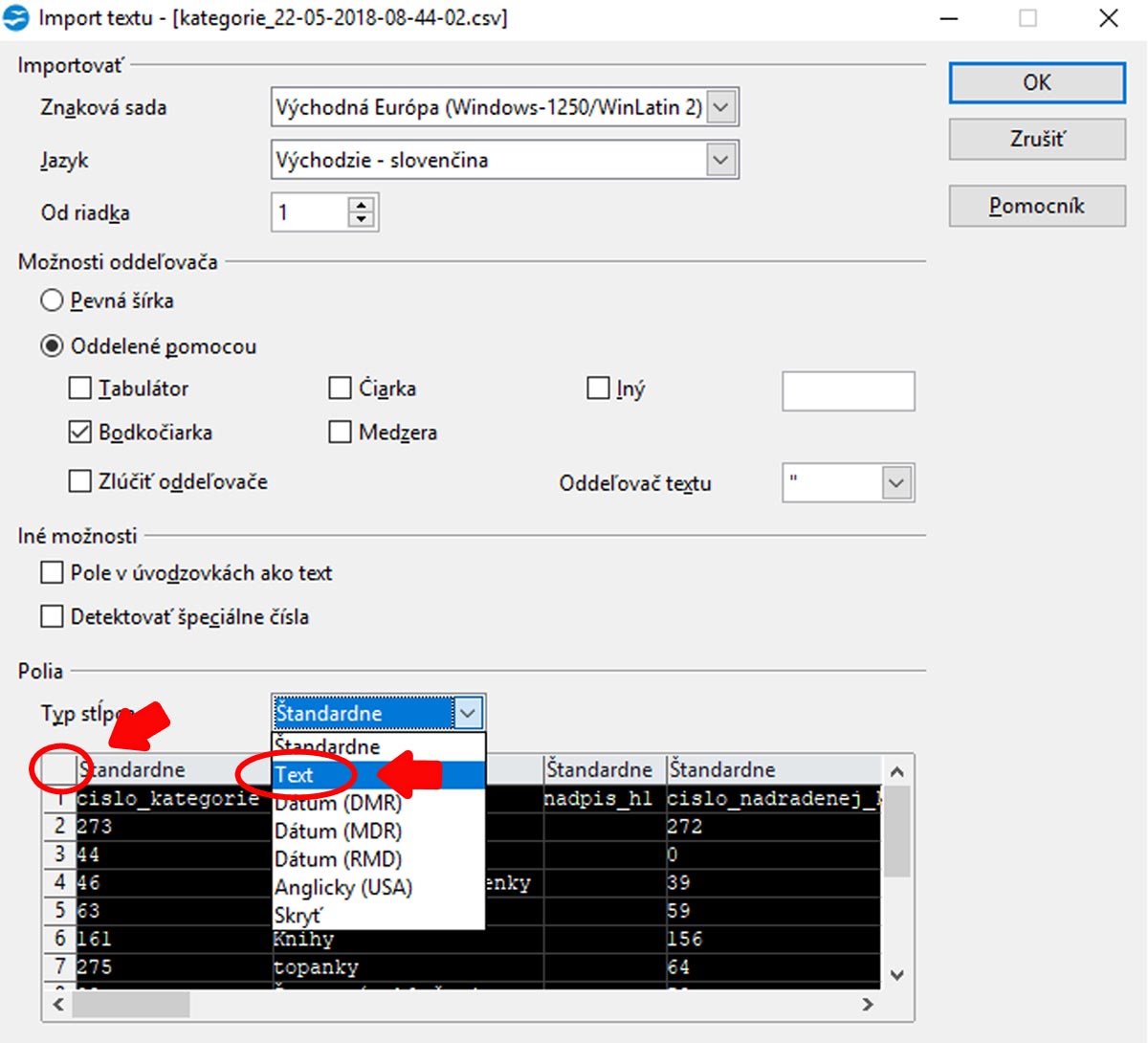Click cislo_kategorie cell in preview

pyautogui.click(x=173, y=798)
